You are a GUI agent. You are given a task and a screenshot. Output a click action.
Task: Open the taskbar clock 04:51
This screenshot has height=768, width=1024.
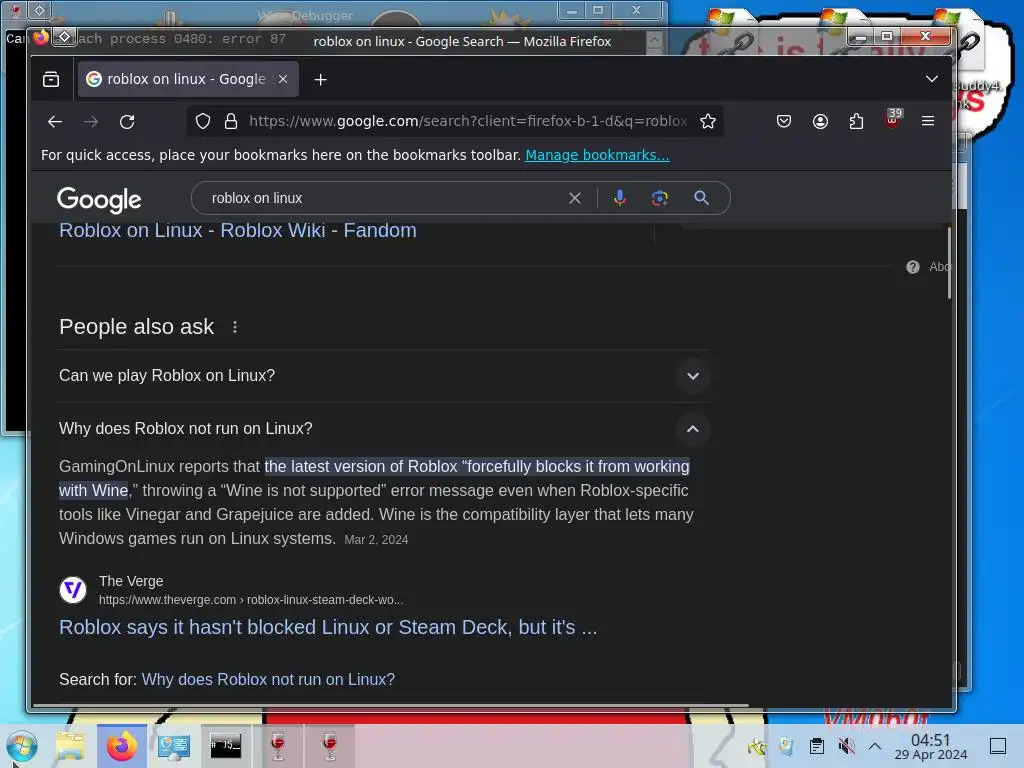pos(931,746)
